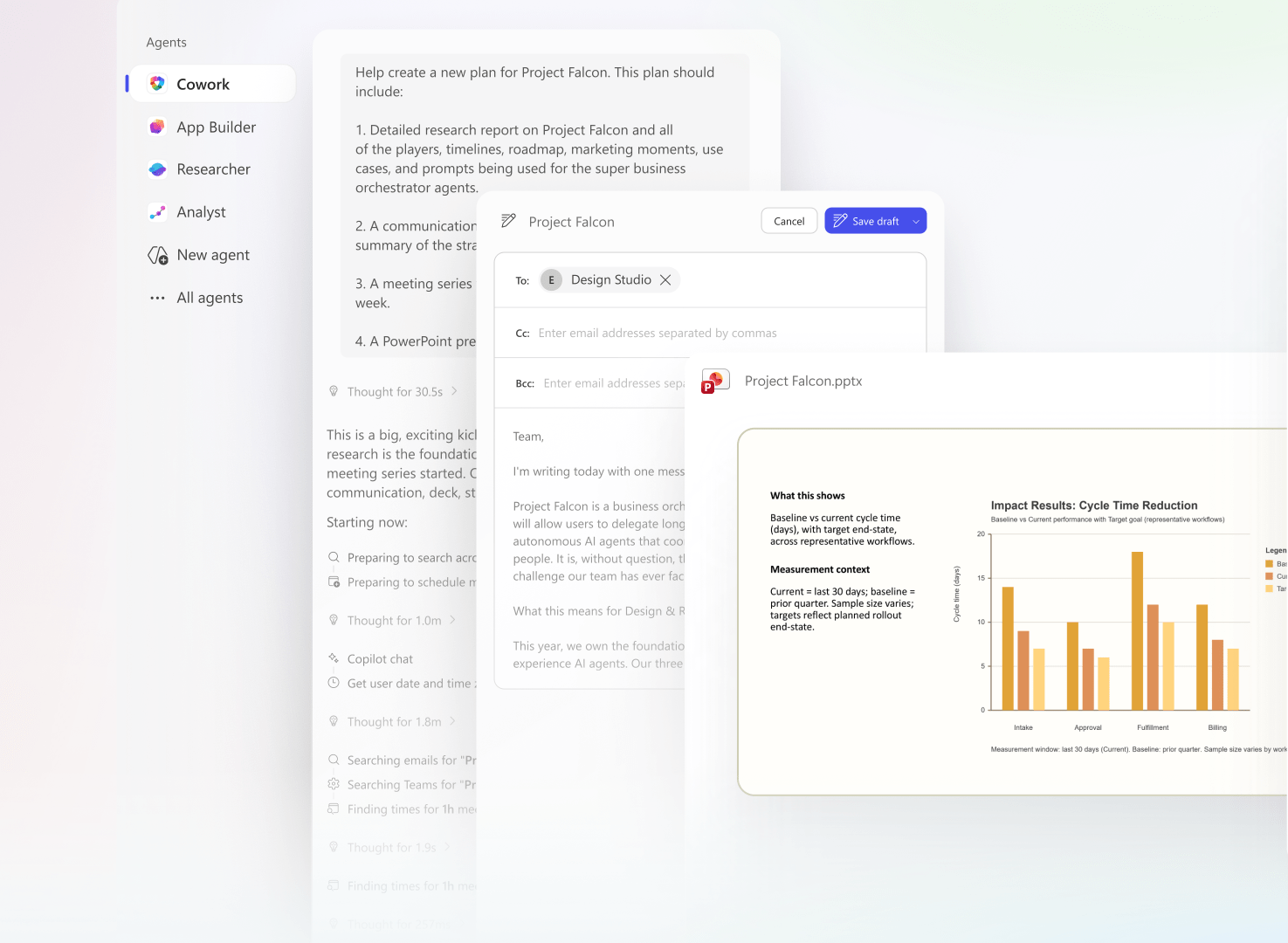Click the Bcc email address field
The image size is (1288, 943).
pos(613,383)
